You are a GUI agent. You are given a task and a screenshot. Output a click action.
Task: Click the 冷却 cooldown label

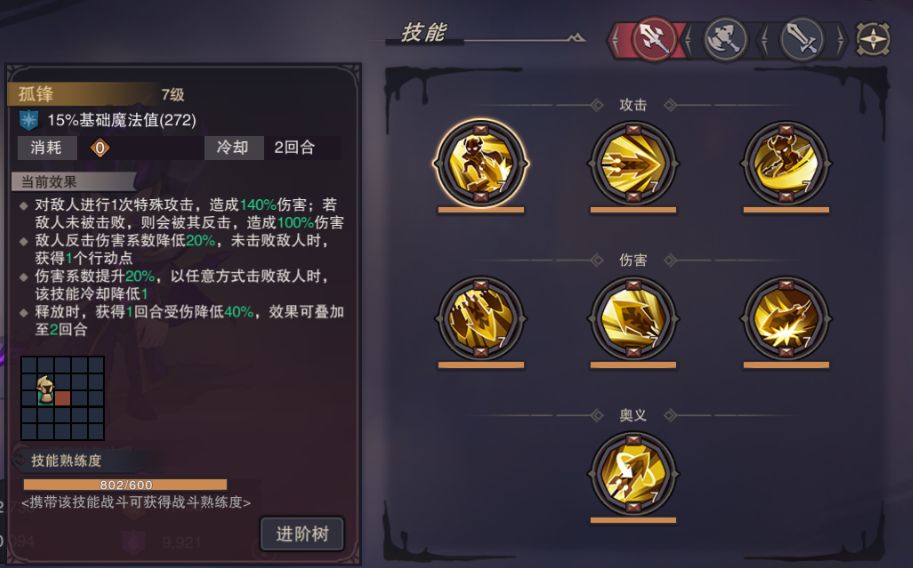pos(233,147)
